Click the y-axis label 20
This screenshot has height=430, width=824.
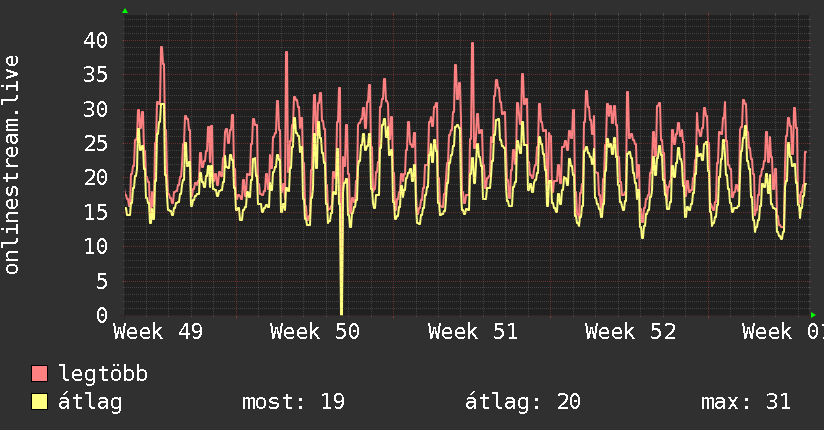[96, 178]
